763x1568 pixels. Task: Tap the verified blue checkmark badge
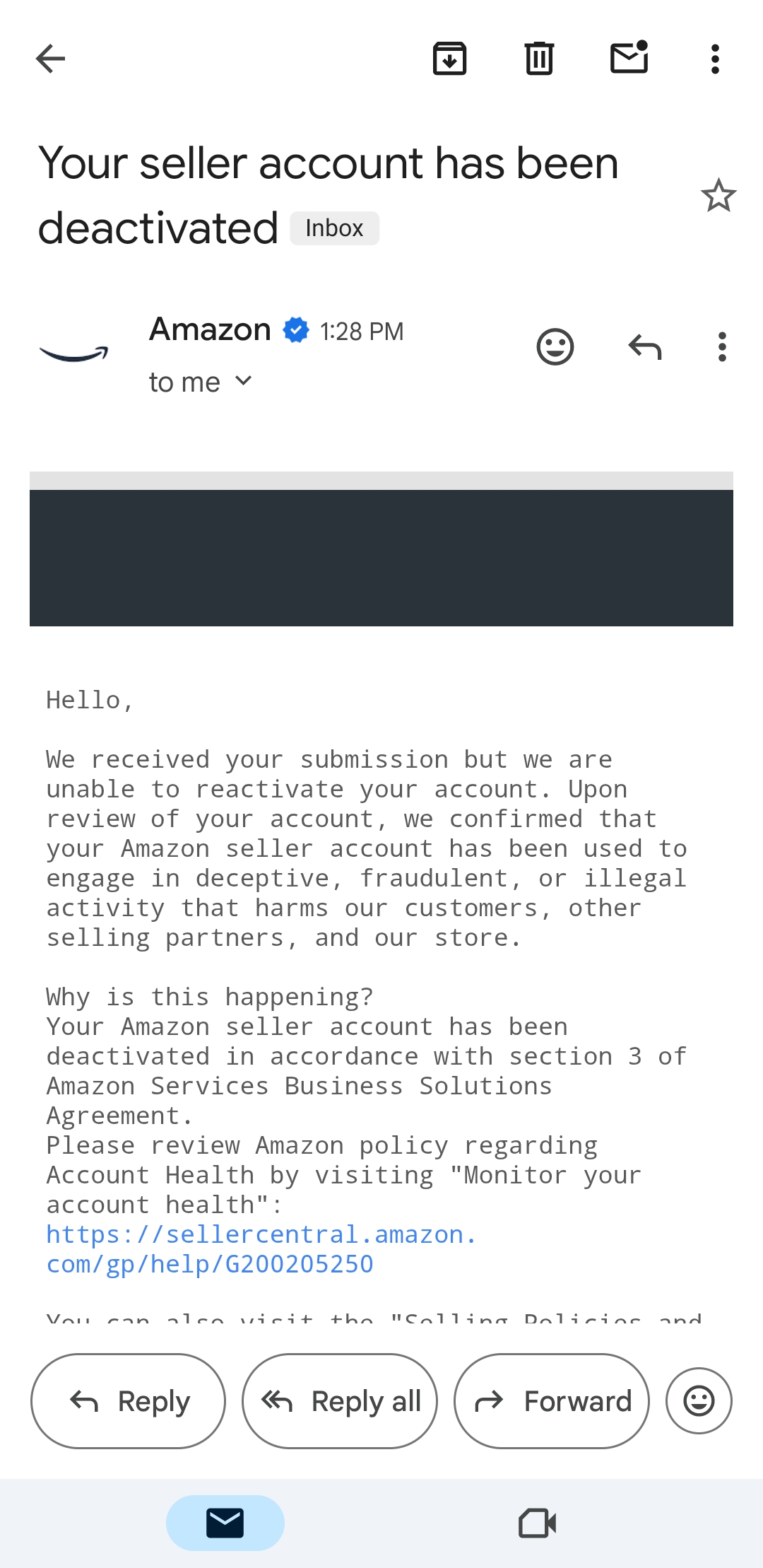(x=296, y=330)
